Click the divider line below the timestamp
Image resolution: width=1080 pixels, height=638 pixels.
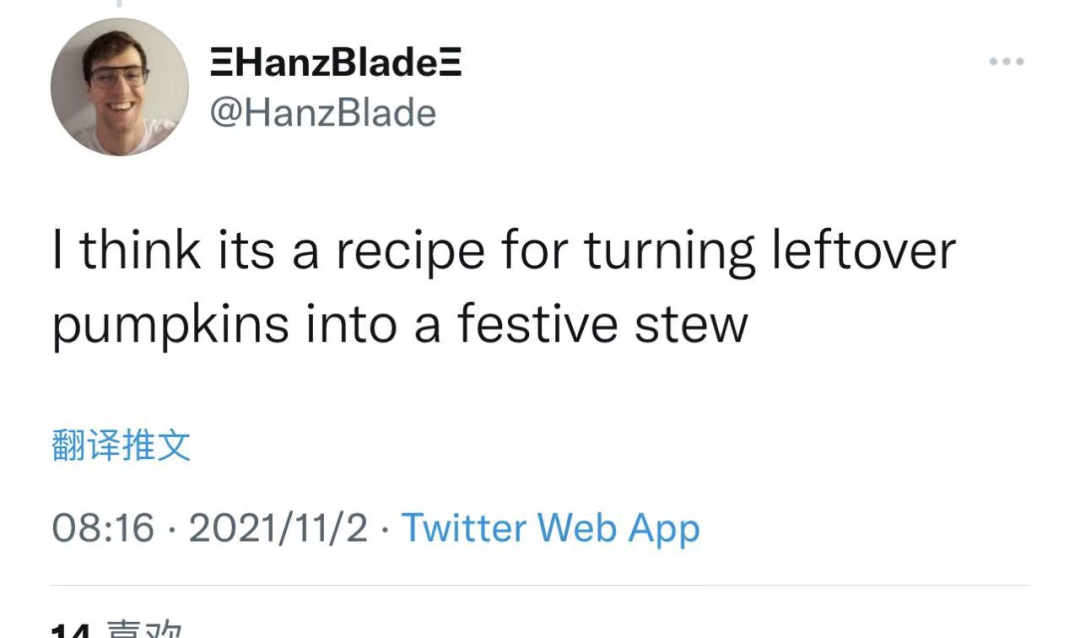tap(540, 586)
